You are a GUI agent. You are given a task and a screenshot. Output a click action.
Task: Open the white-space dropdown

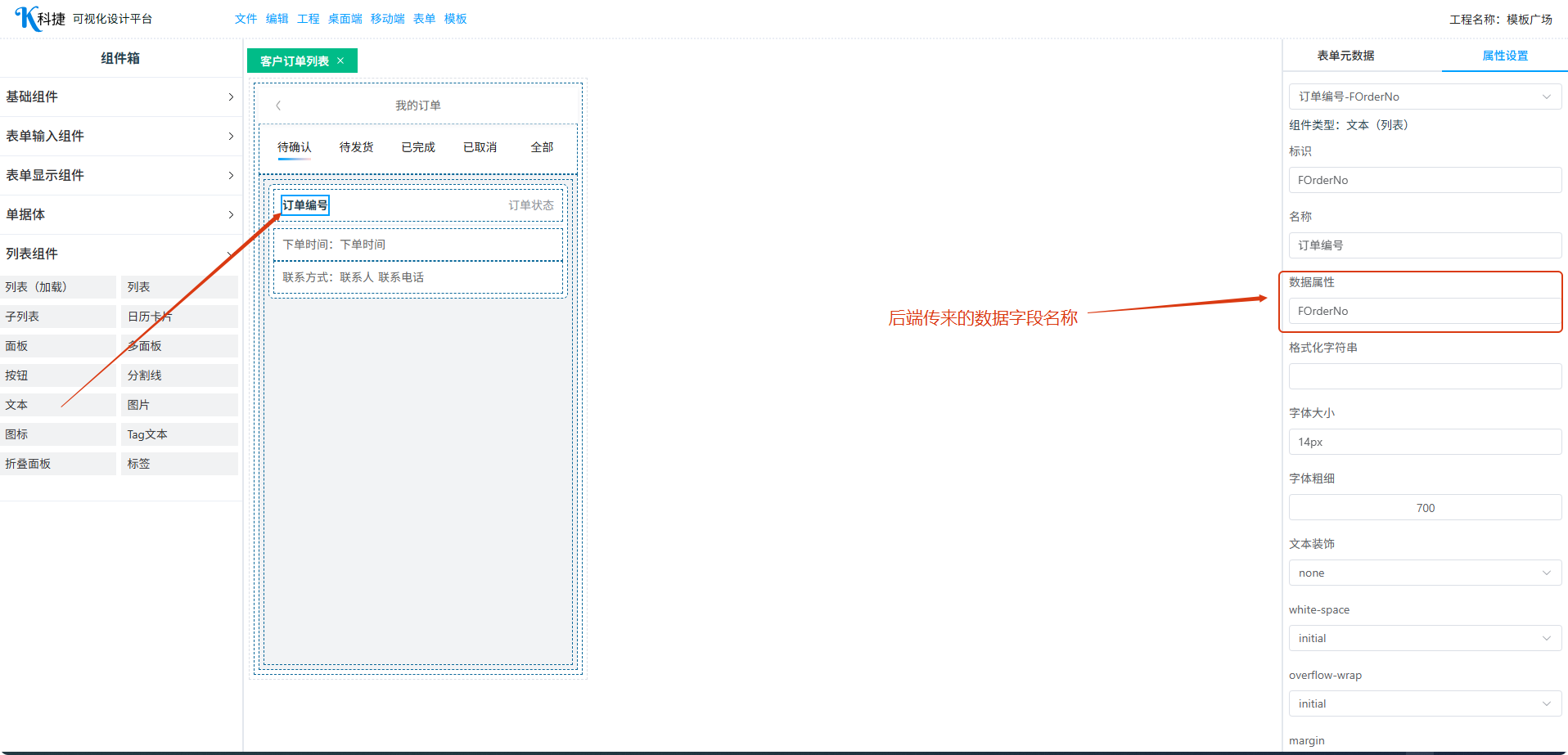click(1424, 638)
